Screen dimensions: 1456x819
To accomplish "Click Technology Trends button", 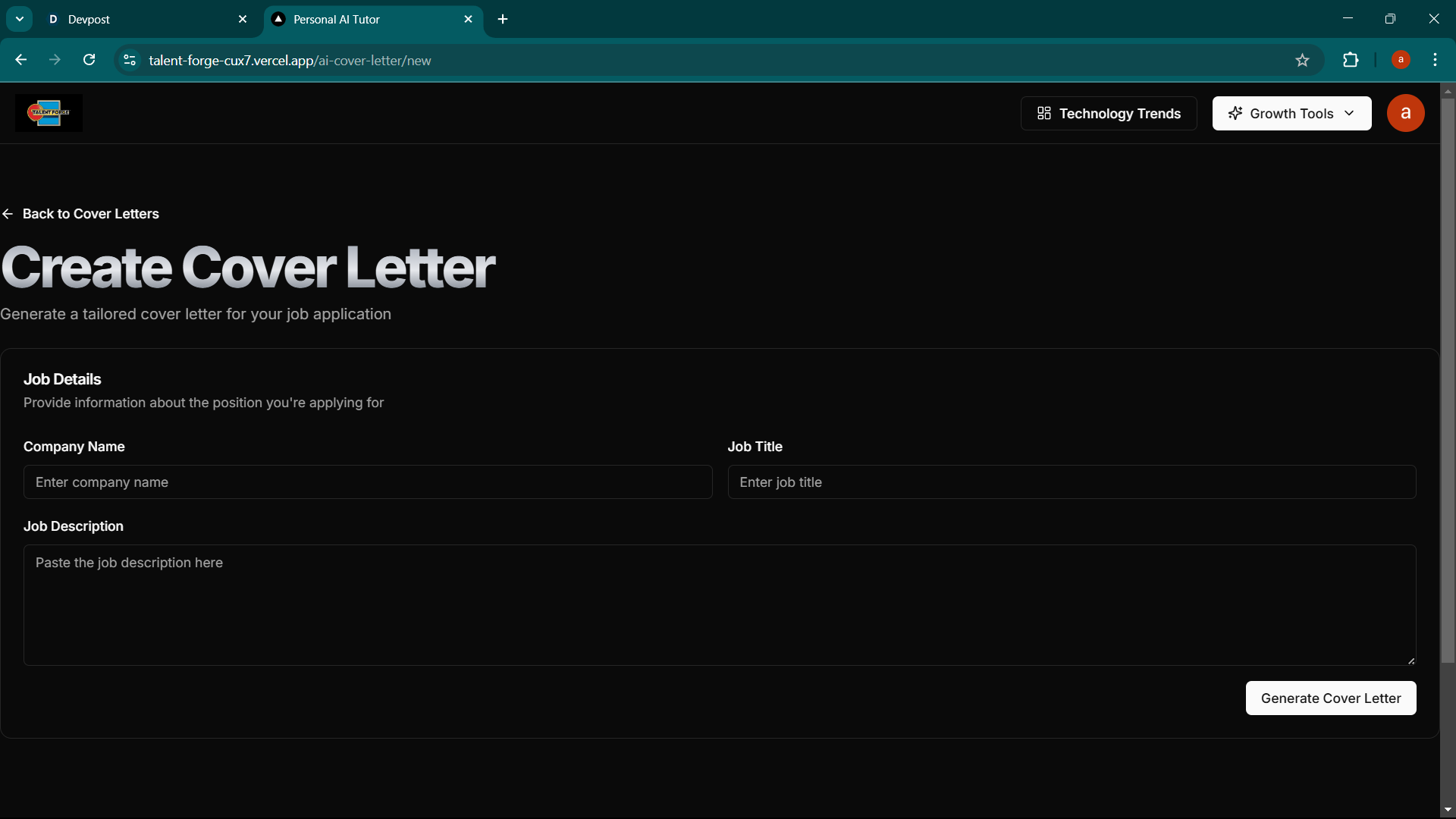I will pyautogui.click(x=1108, y=113).
